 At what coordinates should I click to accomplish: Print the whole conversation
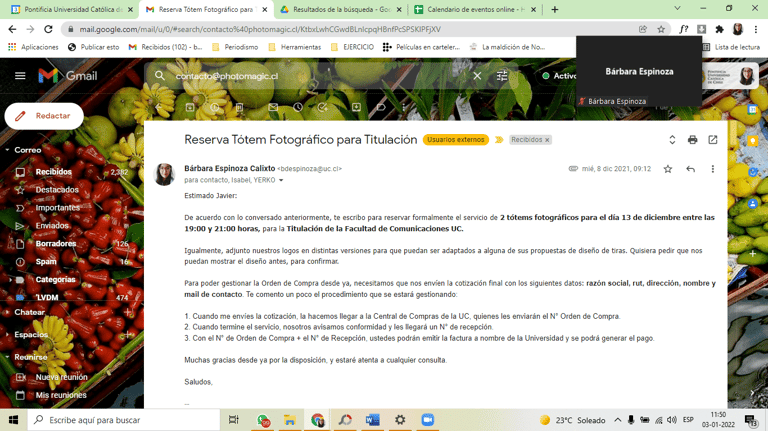click(x=692, y=140)
